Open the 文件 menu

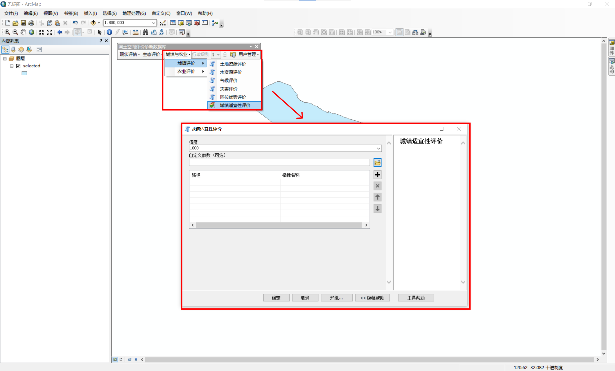[11, 13]
